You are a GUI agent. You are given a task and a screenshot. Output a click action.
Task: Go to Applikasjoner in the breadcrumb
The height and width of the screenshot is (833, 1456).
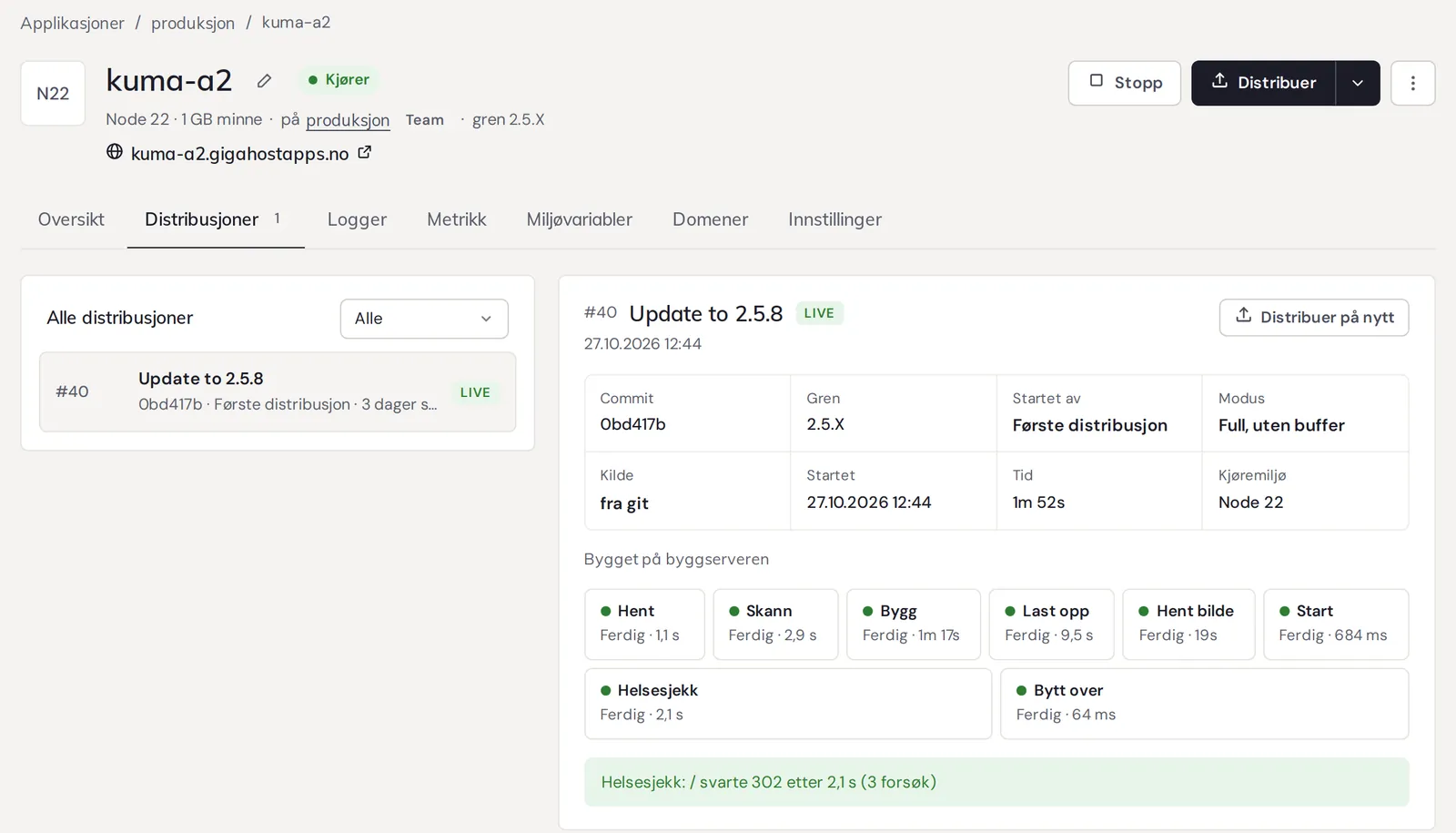point(72,23)
